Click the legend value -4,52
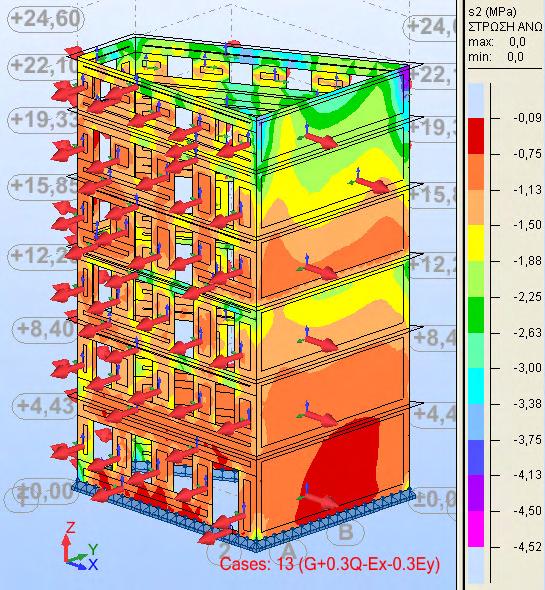Screen dimensions: 545x590 [528, 547]
